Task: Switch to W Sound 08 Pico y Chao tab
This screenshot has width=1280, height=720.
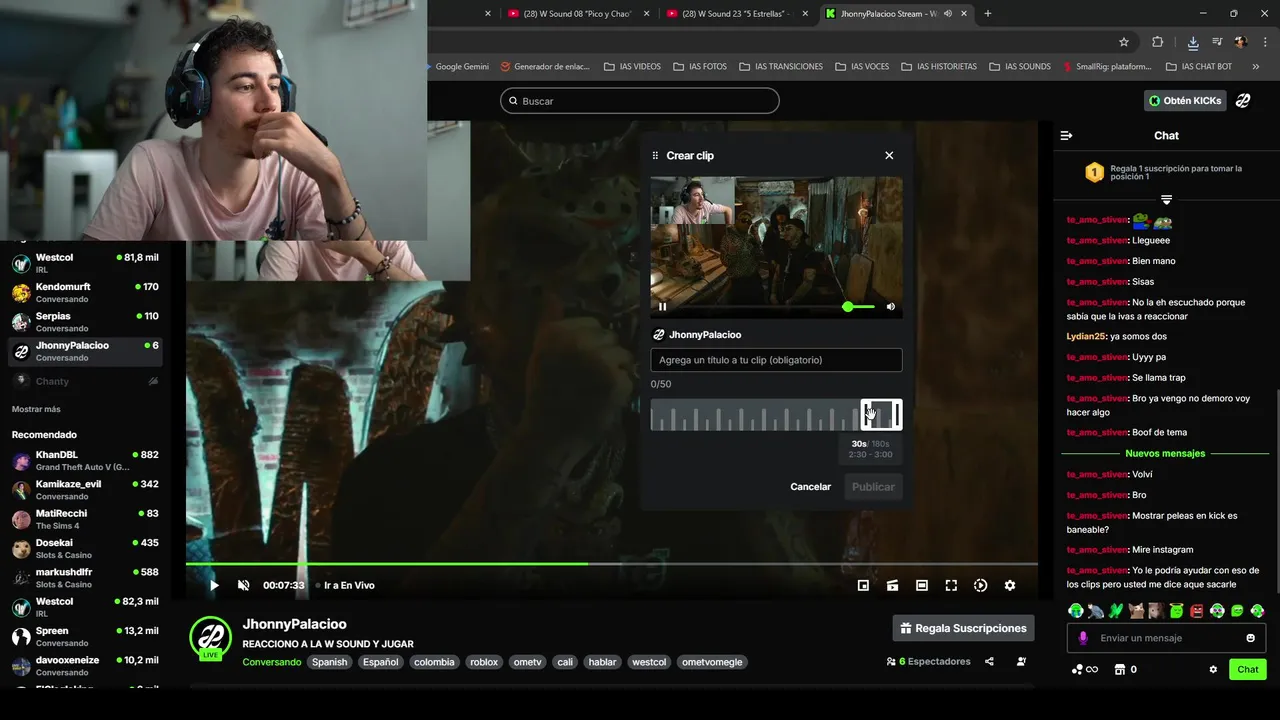Action: 577,13
